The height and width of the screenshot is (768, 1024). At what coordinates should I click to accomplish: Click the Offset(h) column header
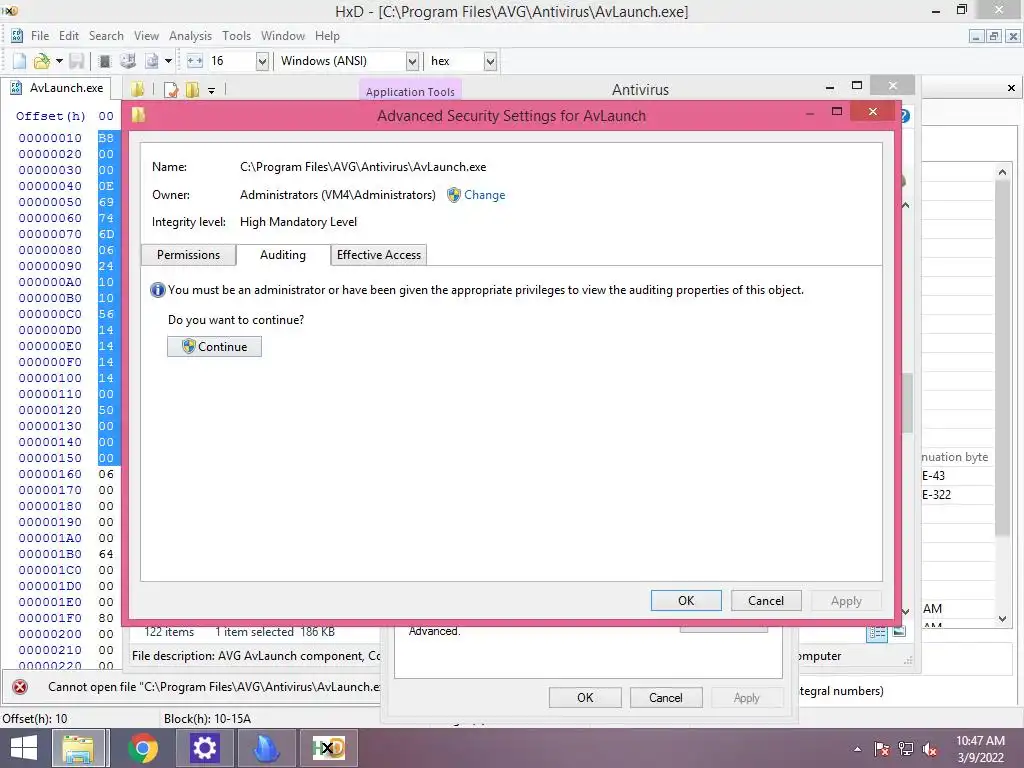(51, 116)
